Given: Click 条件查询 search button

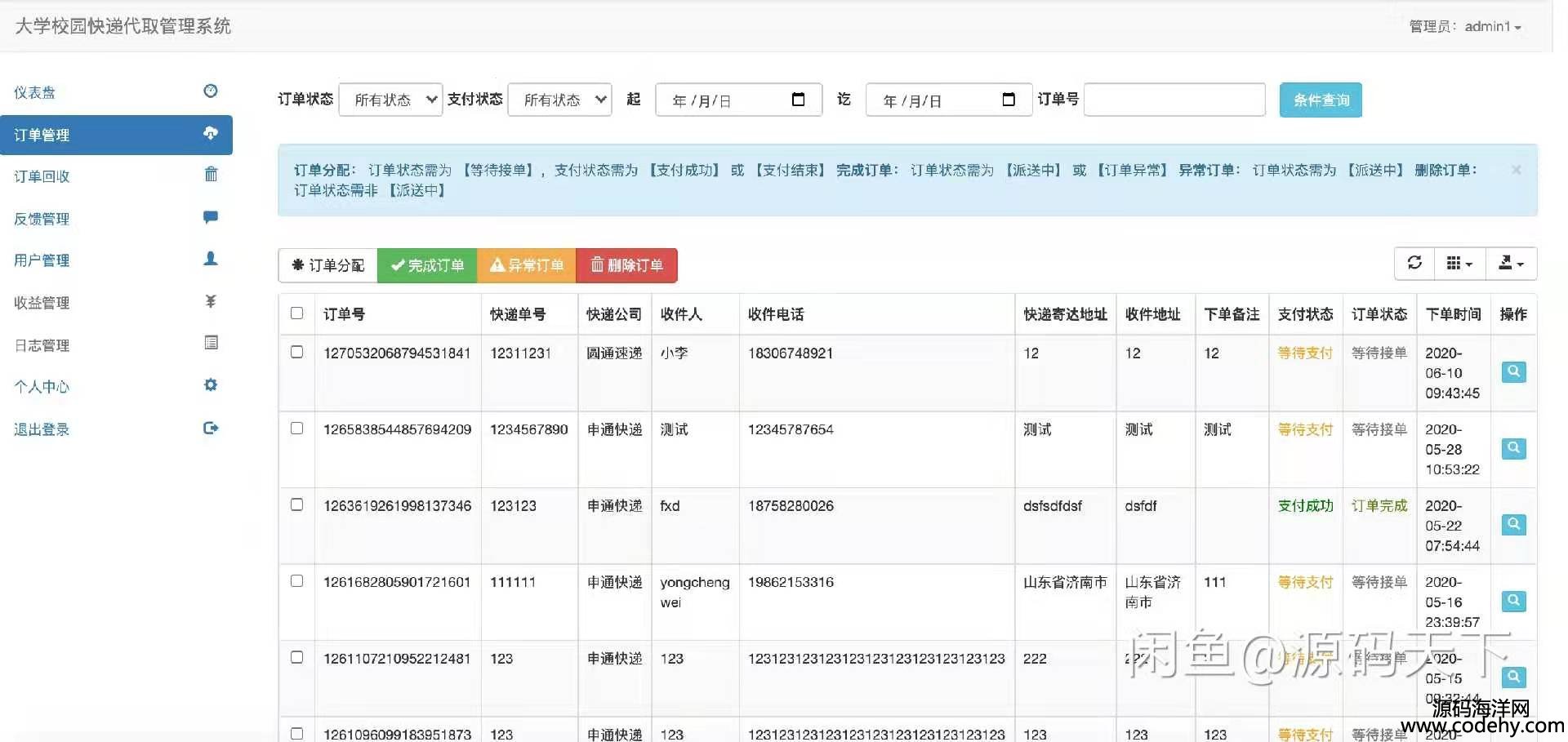Looking at the screenshot, I should [1321, 100].
